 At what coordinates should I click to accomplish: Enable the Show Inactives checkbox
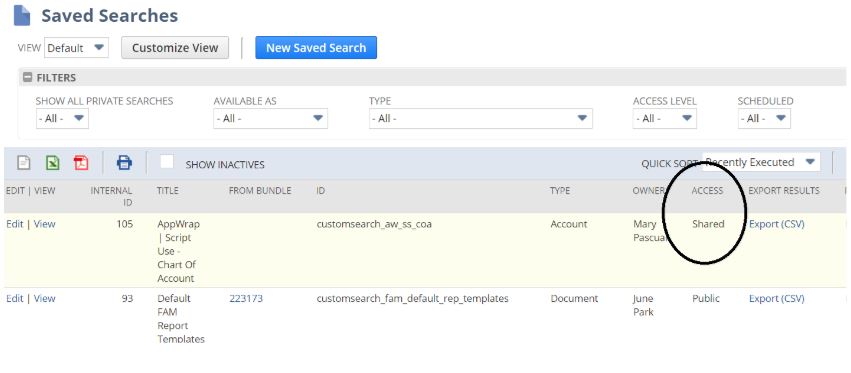[167, 162]
